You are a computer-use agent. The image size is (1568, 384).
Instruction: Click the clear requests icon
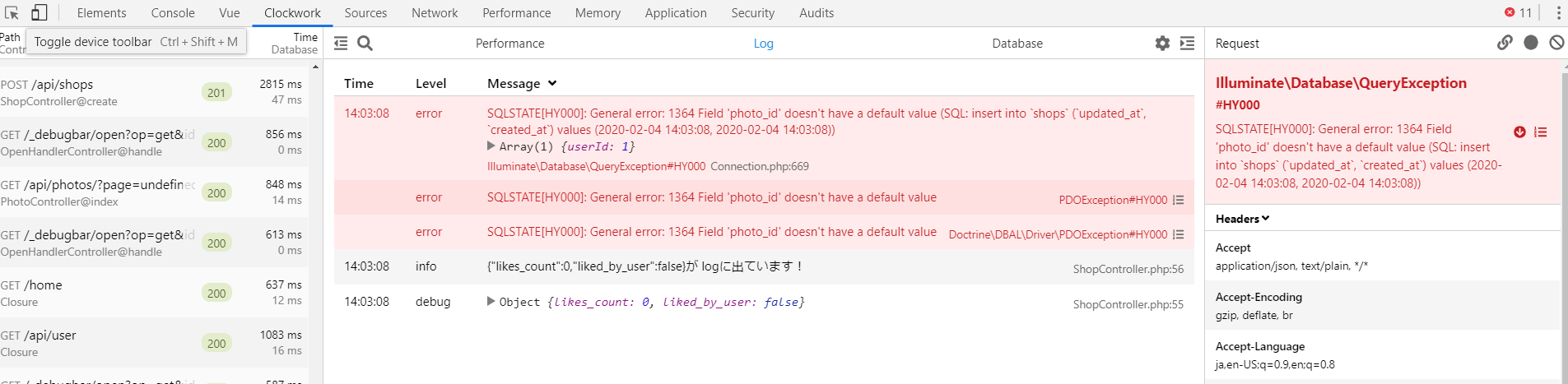(x=1556, y=43)
